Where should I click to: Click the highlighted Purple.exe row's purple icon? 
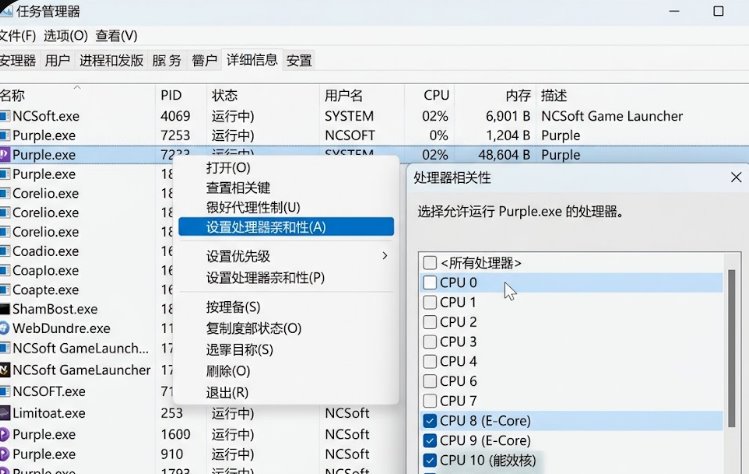coord(5,155)
